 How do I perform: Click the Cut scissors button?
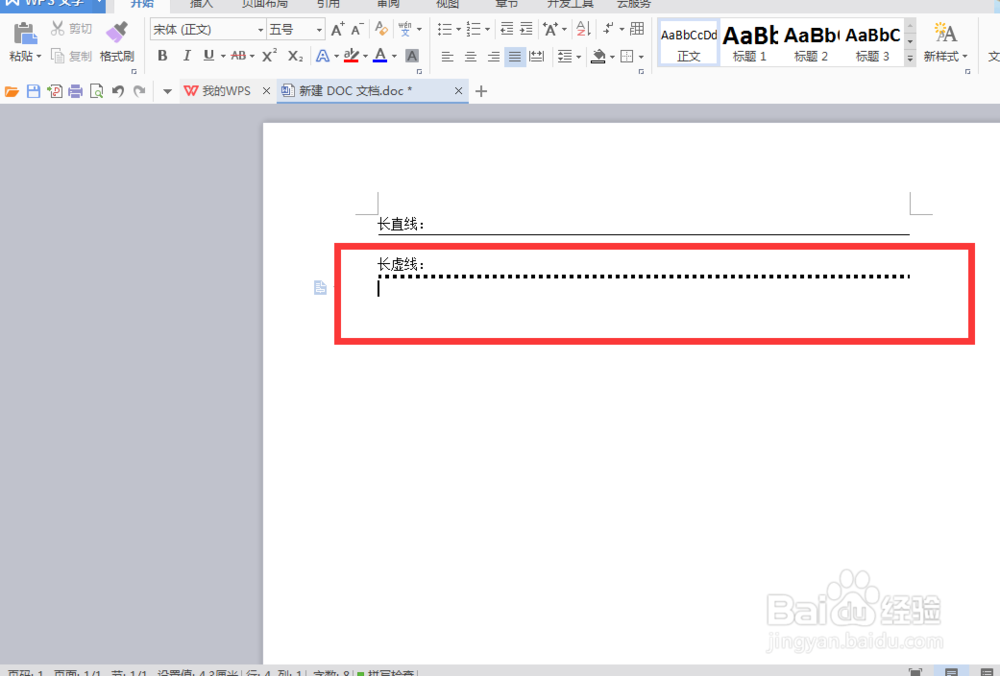[71, 29]
